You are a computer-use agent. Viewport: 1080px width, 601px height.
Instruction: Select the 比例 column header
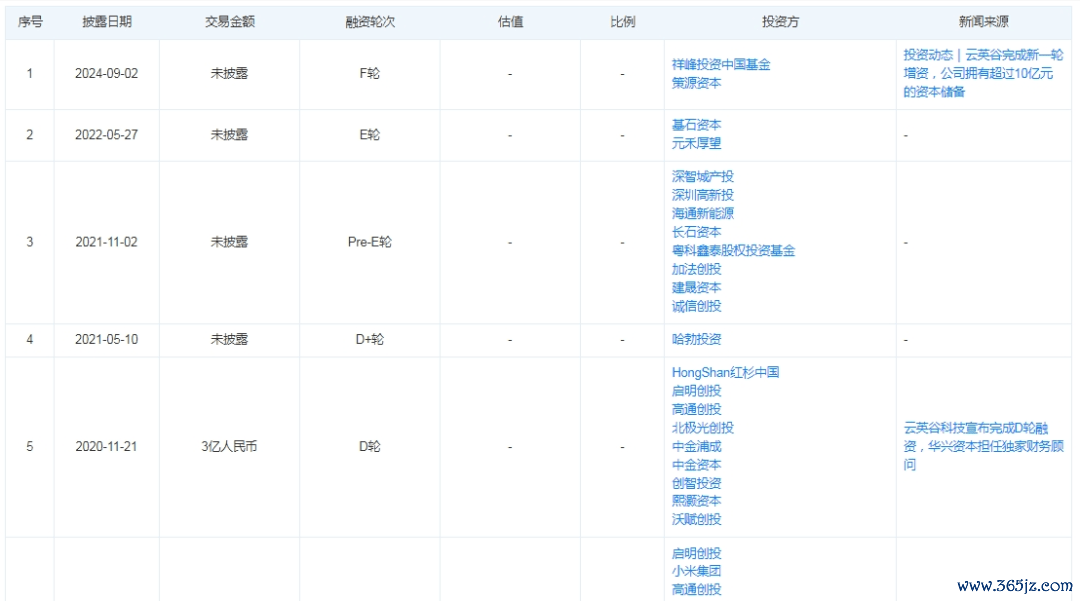(x=623, y=22)
